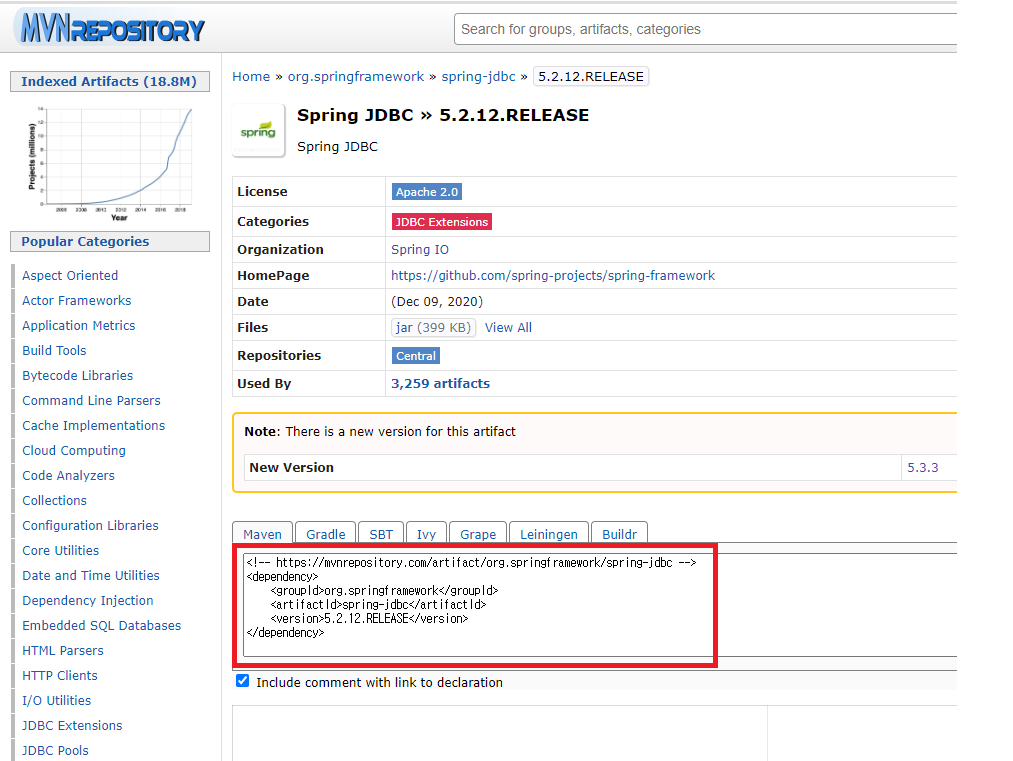Image resolution: width=1013 pixels, height=761 pixels.
Task: Open Dependency Injection category
Action: [x=88, y=601]
